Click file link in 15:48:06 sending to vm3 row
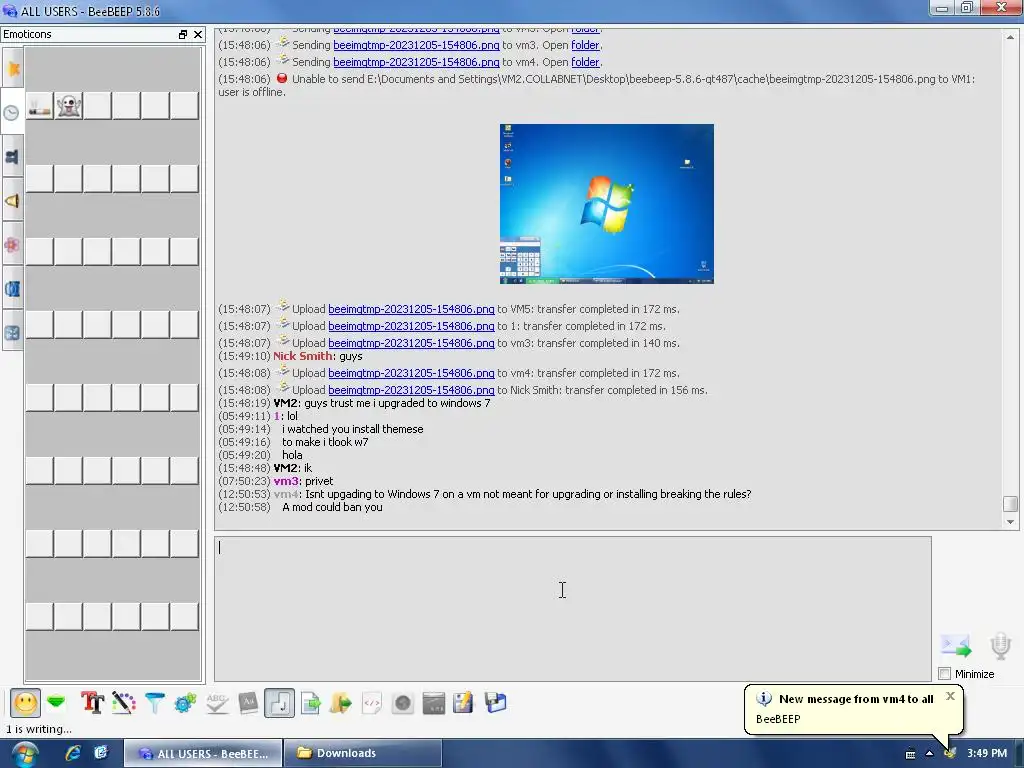Image resolution: width=1024 pixels, height=768 pixels. pyautogui.click(x=416, y=45)
